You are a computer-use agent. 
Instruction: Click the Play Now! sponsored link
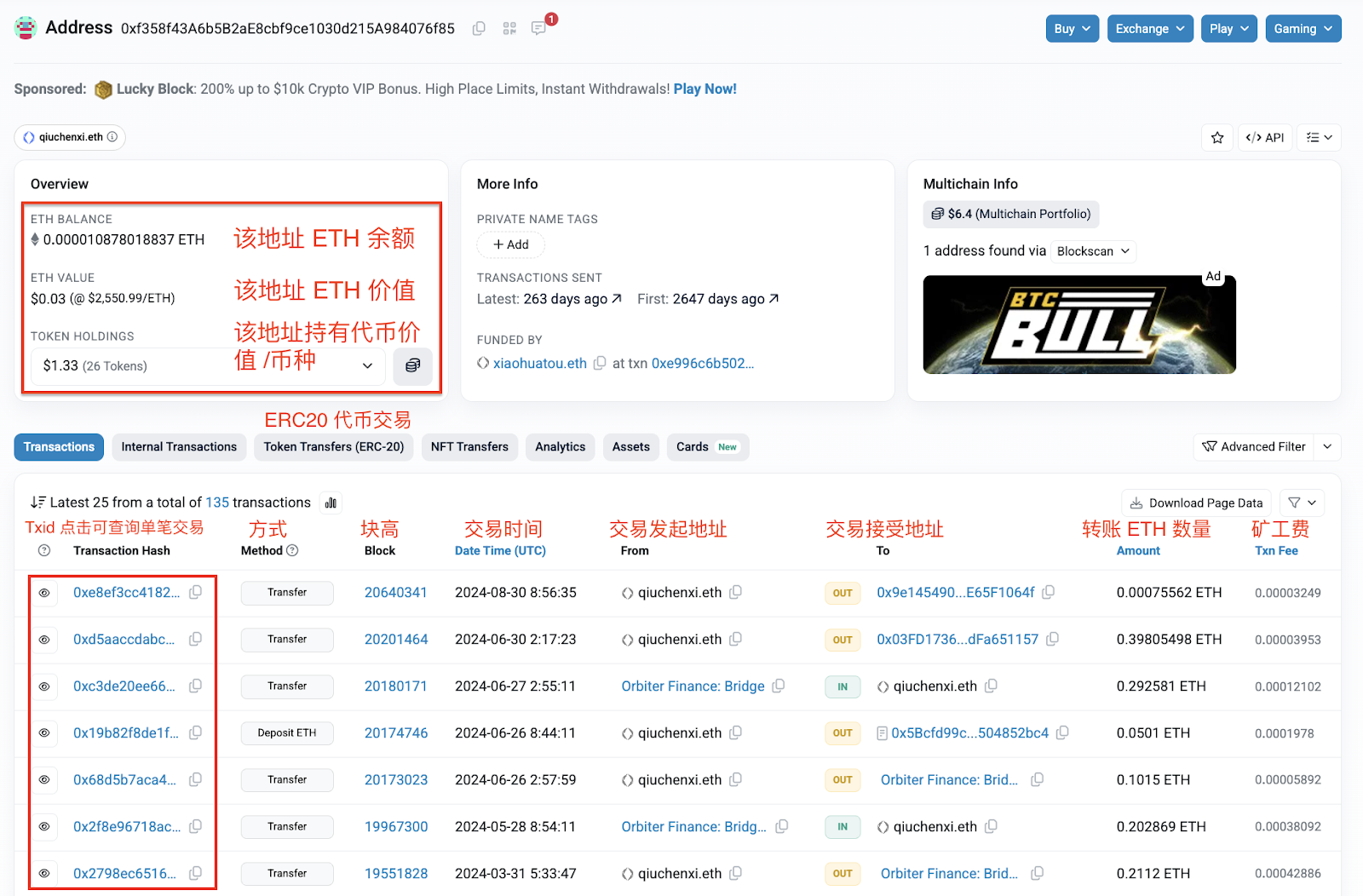coord(705,89)
